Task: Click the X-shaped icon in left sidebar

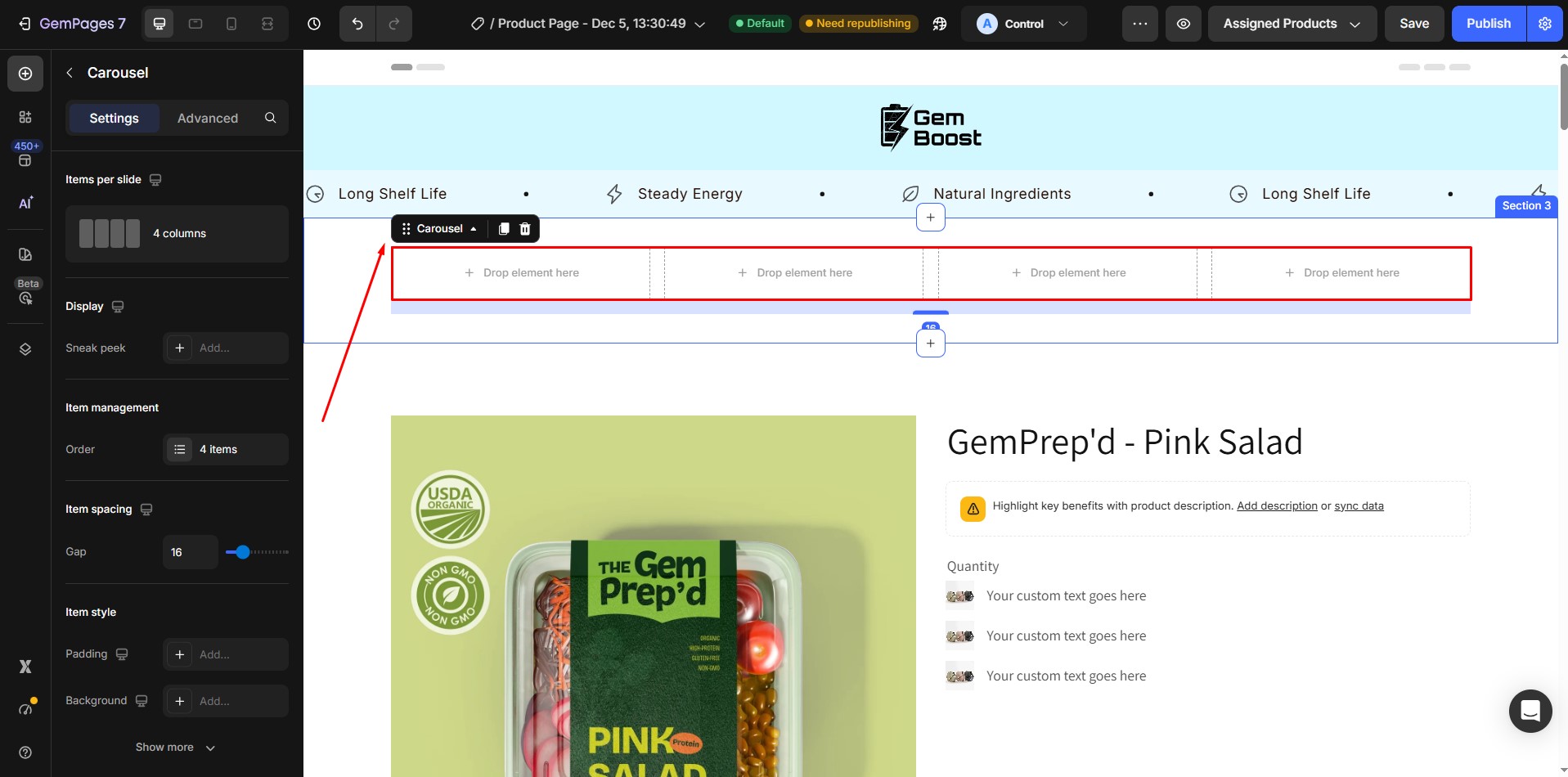Action: [25, 667]
